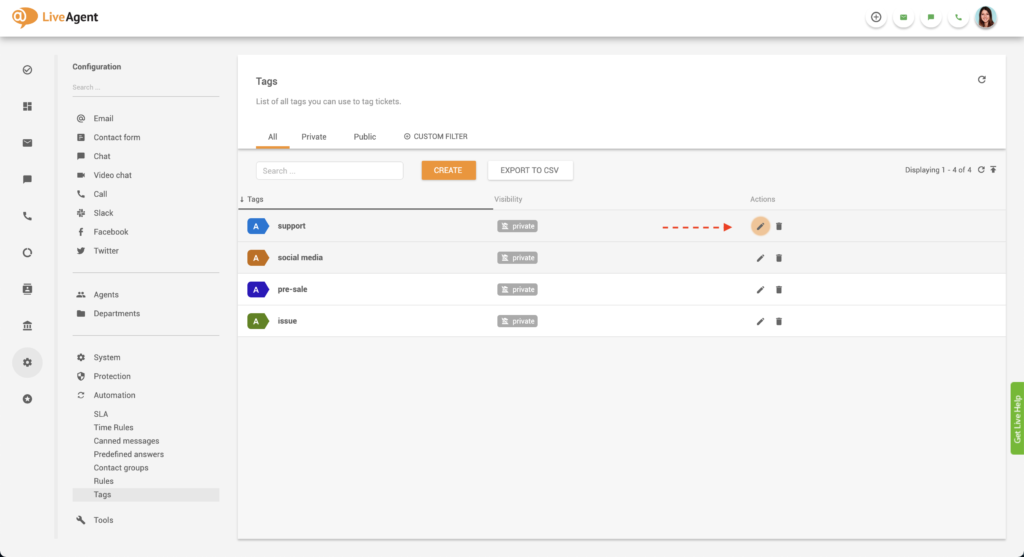Click the tags Search input field

tap(329, 171)
